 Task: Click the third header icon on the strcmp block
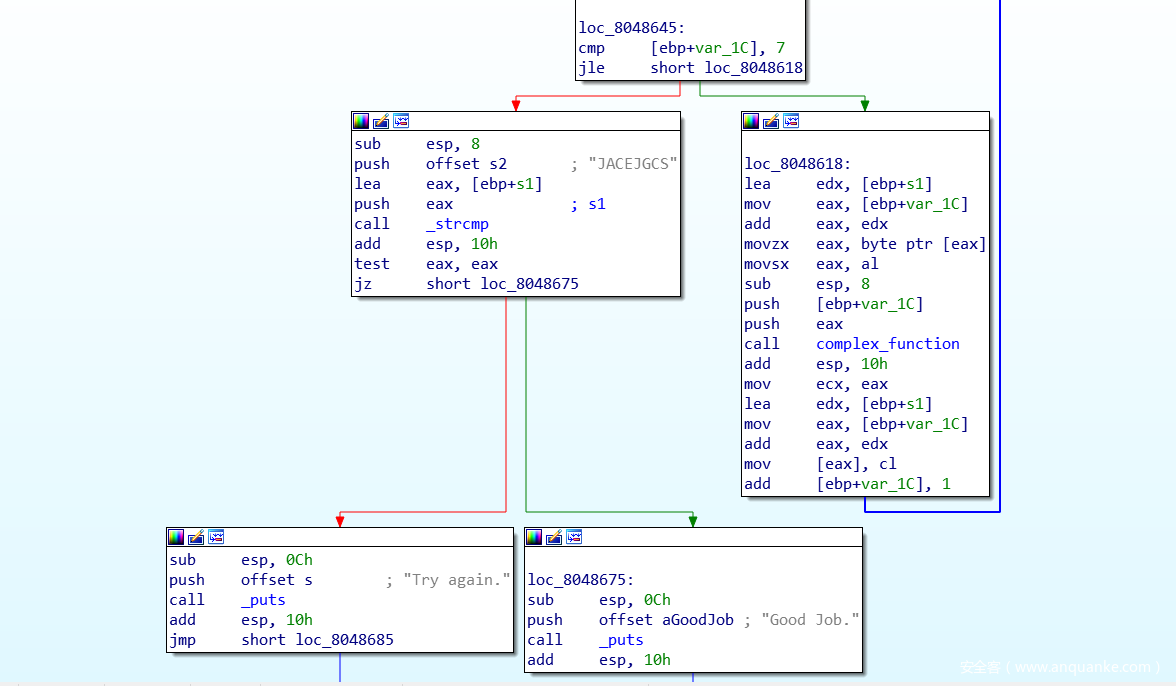[401, 121]
